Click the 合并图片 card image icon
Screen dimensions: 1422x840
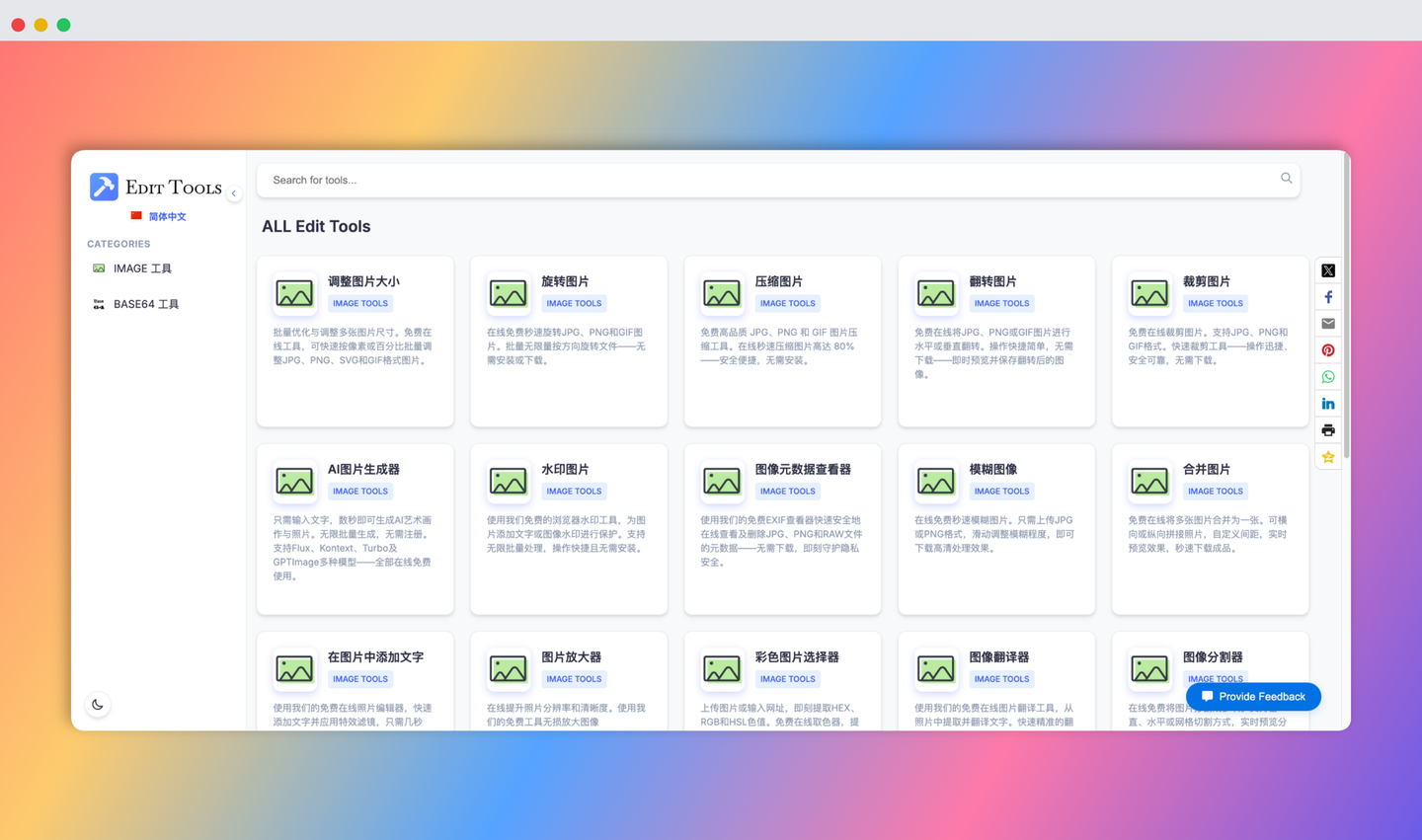tap(1149, 481)
